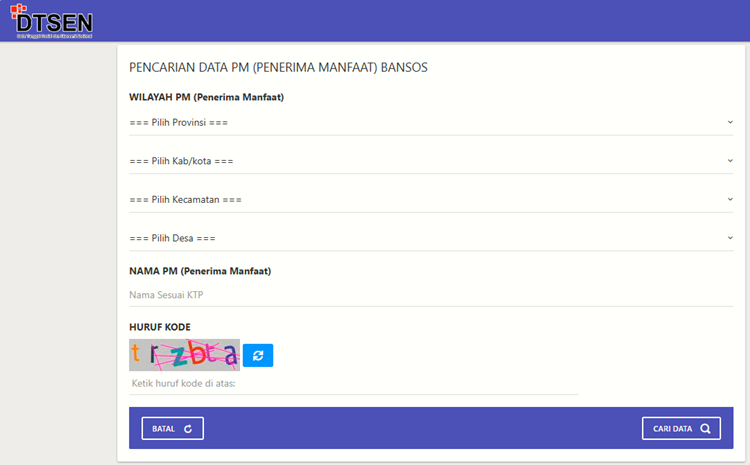This screenshot has height=465, width=750.
Task: Refresh the captcha code image
Action: [258, 355]
